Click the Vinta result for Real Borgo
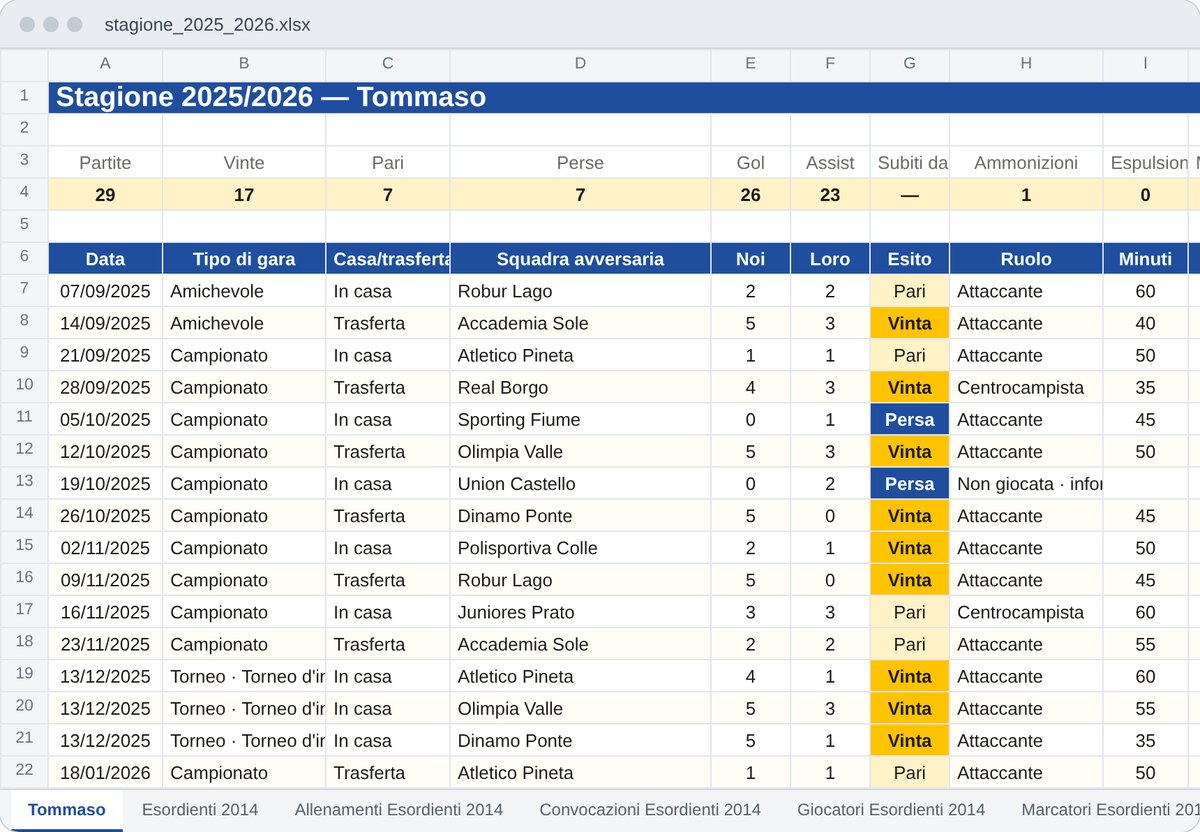This screenshot has width=1200, height=832. [x=909, y=387]
